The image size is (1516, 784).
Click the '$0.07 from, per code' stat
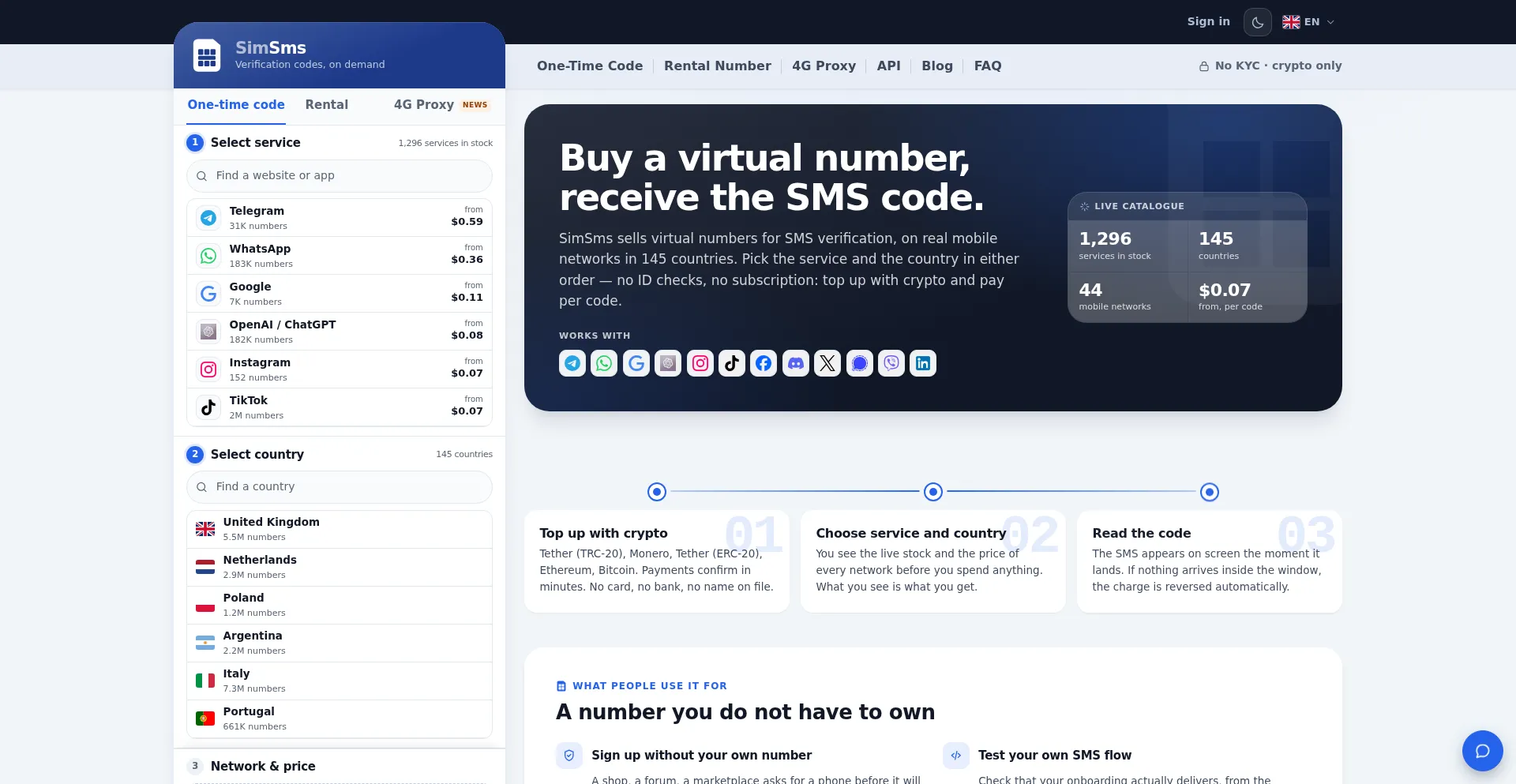1248,298
